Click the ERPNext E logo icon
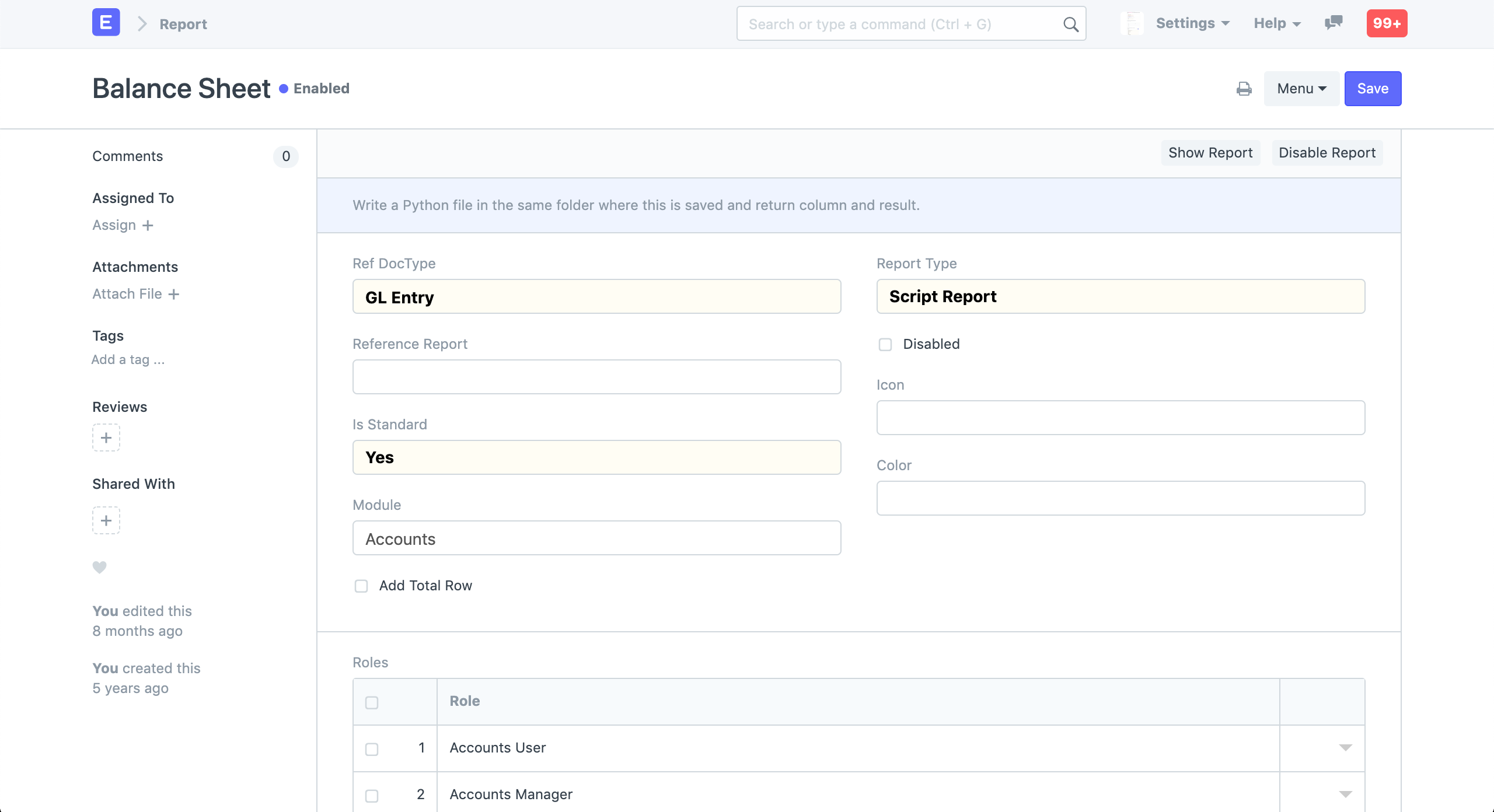 pyautogui.click(x=106, y=23)
